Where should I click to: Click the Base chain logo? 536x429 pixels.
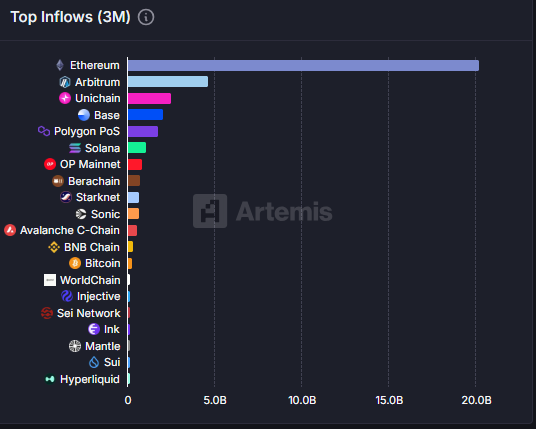pyautogui.click(x=84, y=115)
